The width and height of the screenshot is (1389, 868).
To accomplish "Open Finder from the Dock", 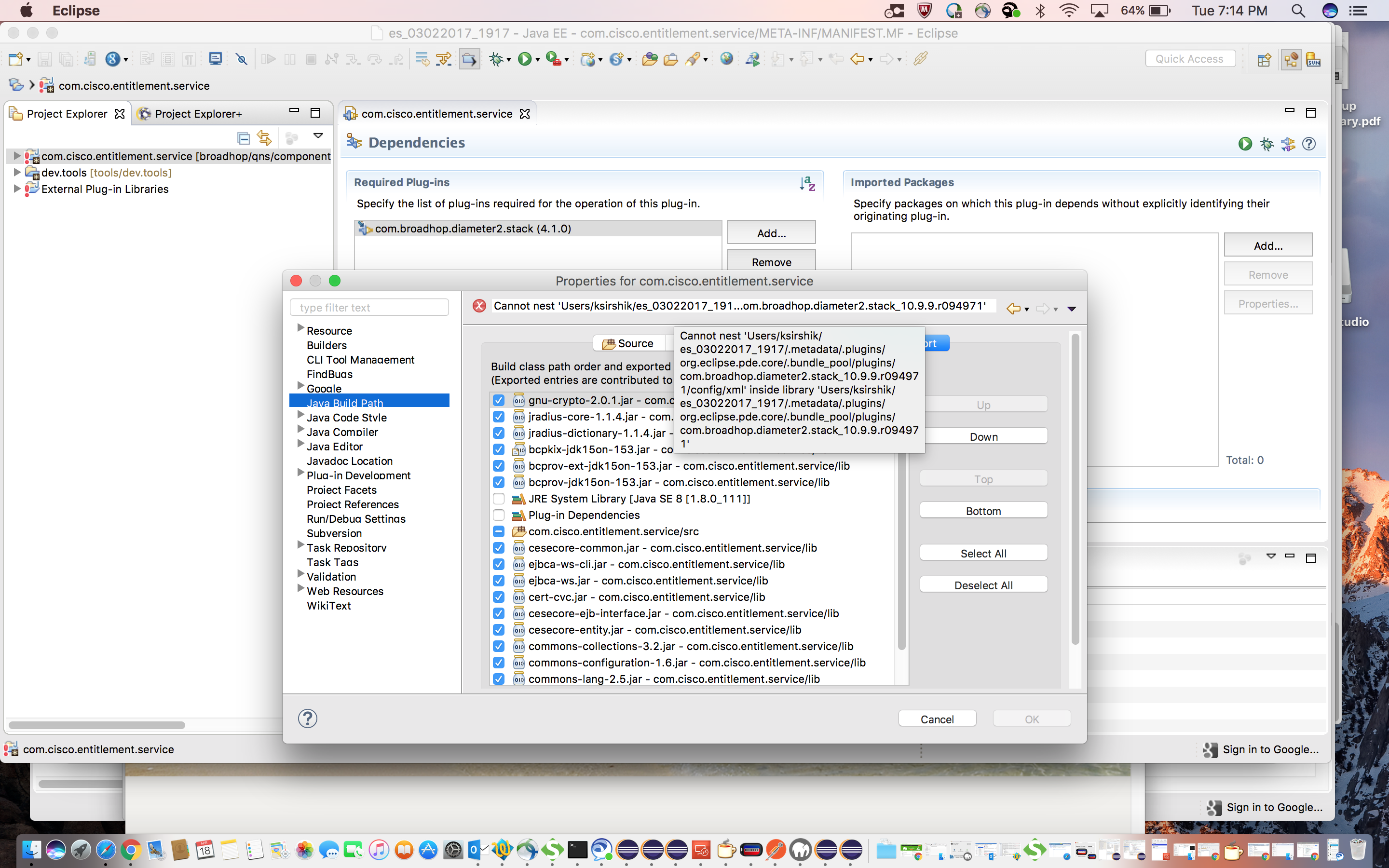I will [31, 850].
